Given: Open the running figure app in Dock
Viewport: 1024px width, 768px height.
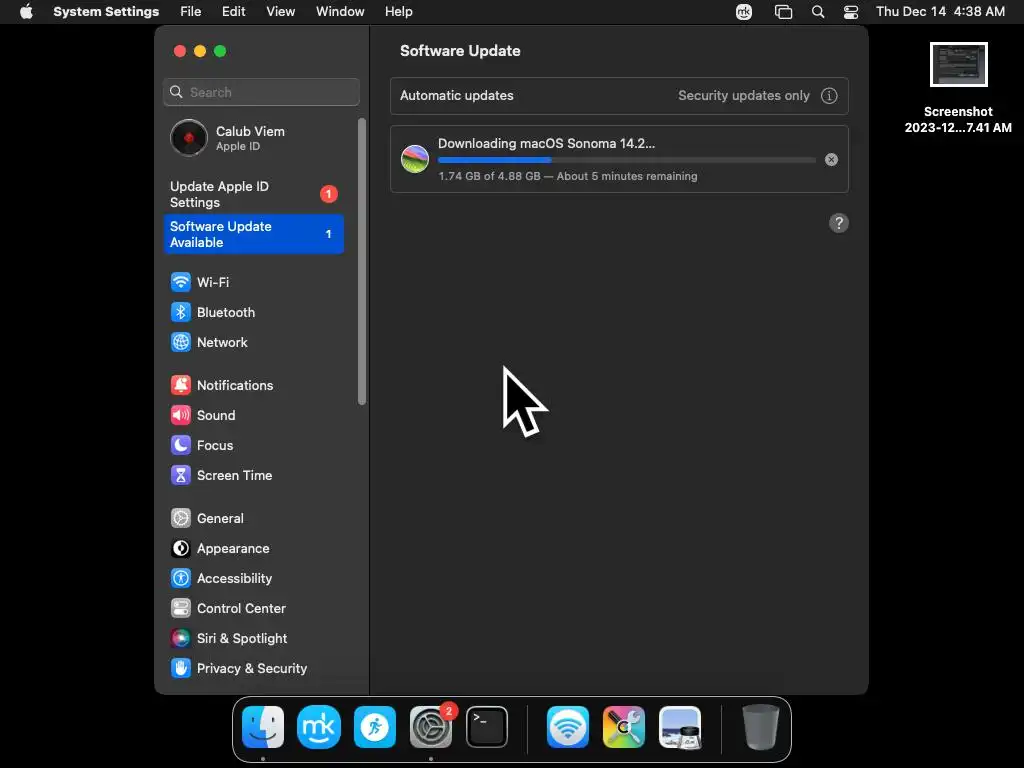Looking at the screenshot, I should coord(375,727).
